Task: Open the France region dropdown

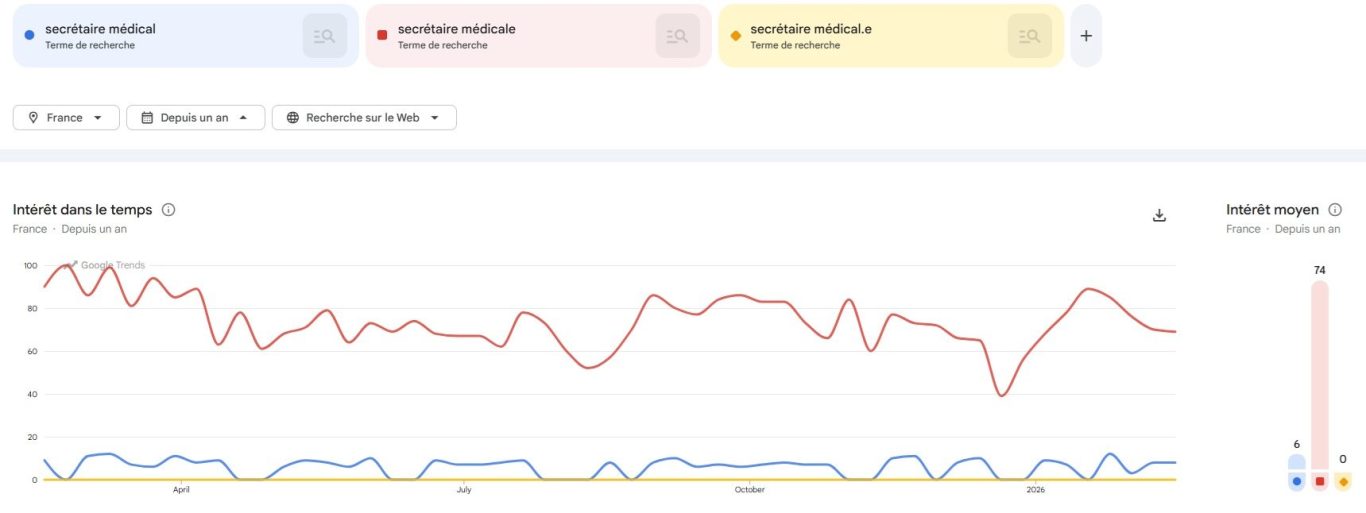Action: (66, 118)
